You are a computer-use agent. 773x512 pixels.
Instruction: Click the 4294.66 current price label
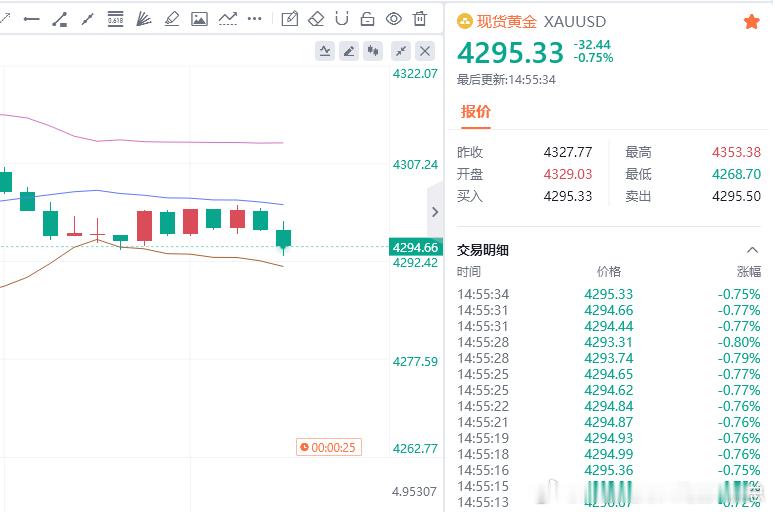(x=416, y=247)
